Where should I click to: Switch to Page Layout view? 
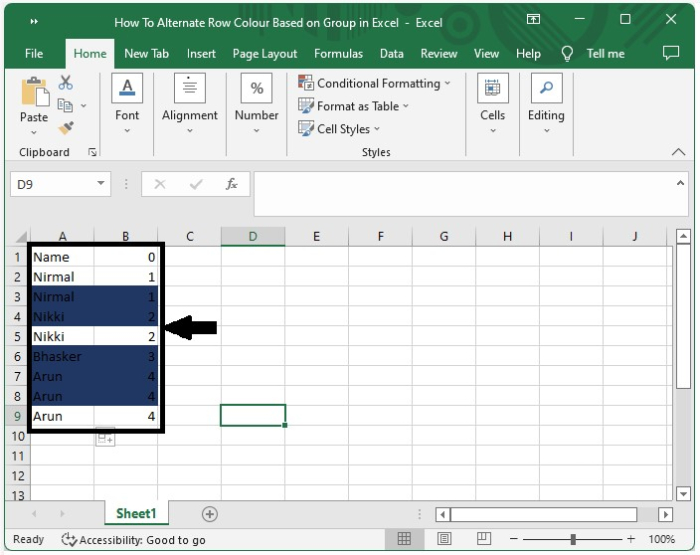444,539
